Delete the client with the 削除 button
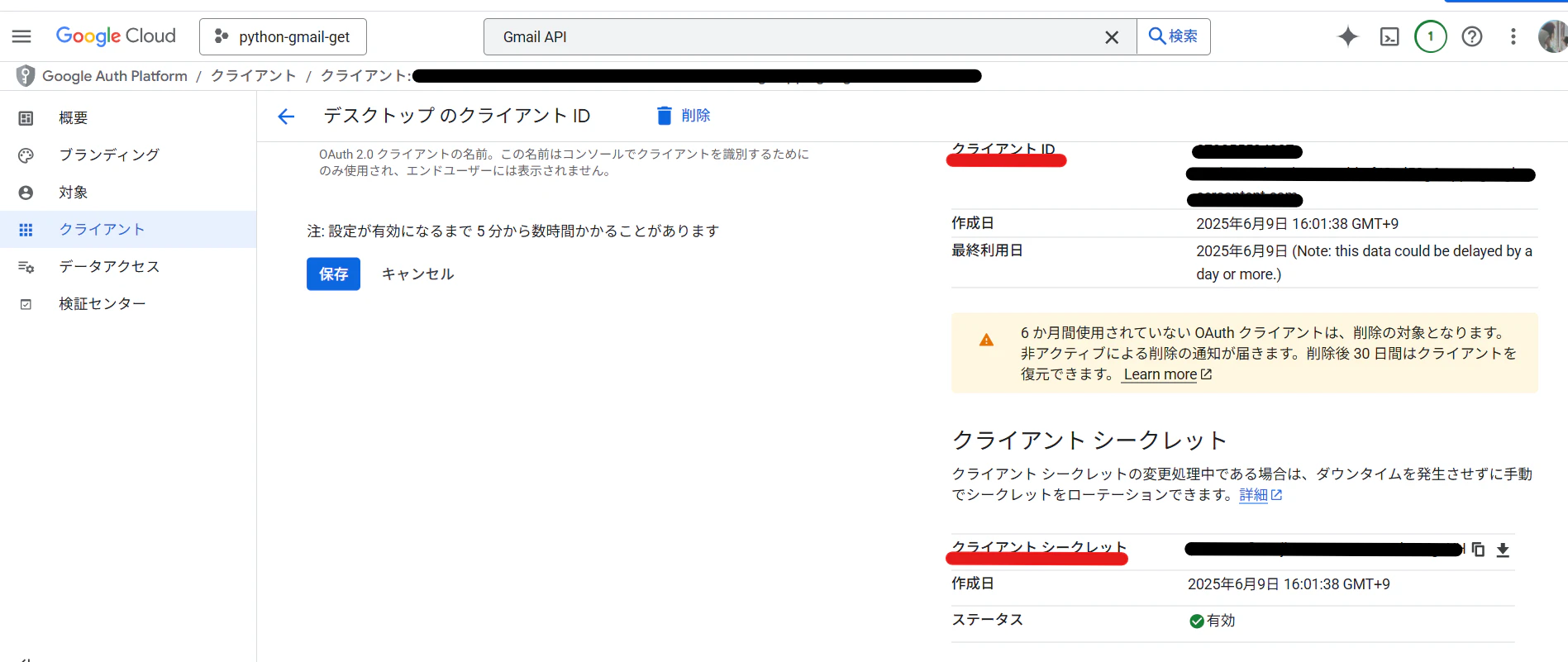This screenshot has height=662, width=1568. point(683,116)
